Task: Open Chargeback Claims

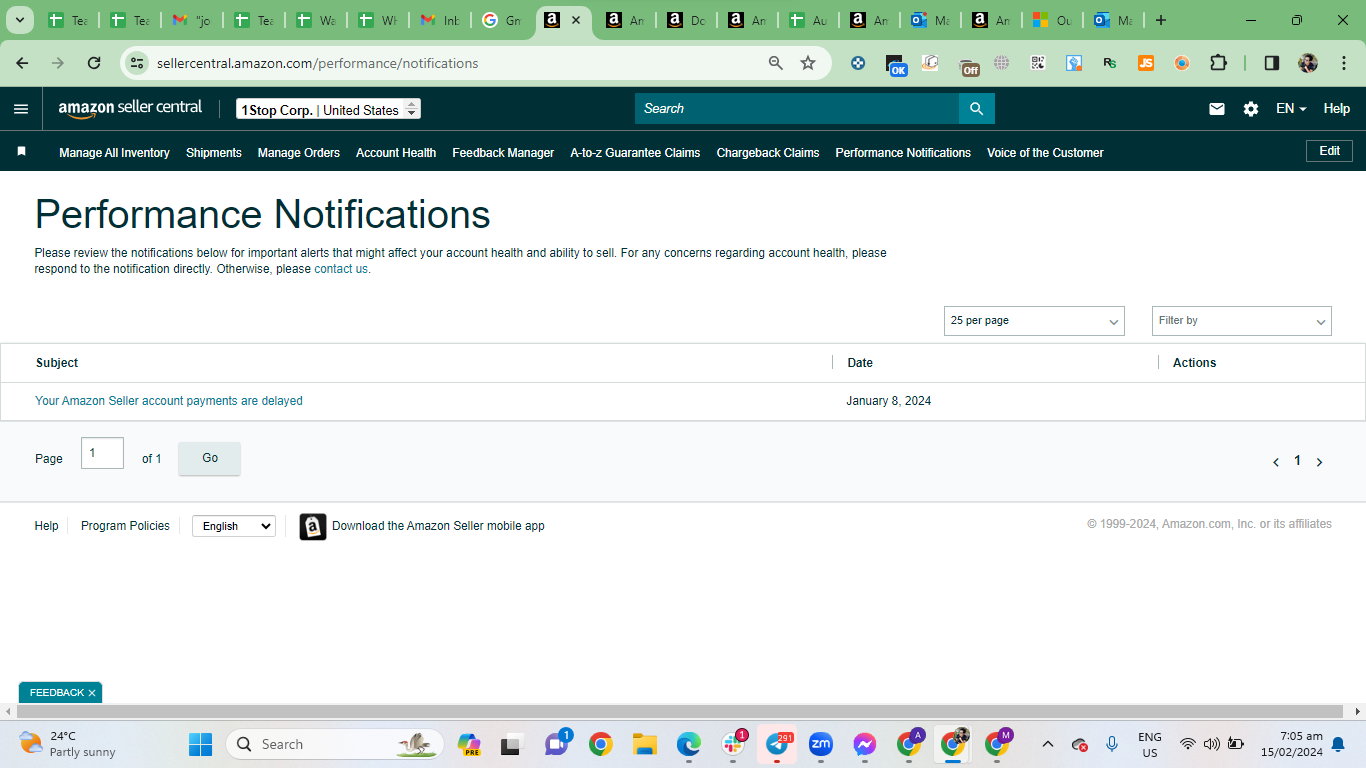Action: tap(768, 153)
